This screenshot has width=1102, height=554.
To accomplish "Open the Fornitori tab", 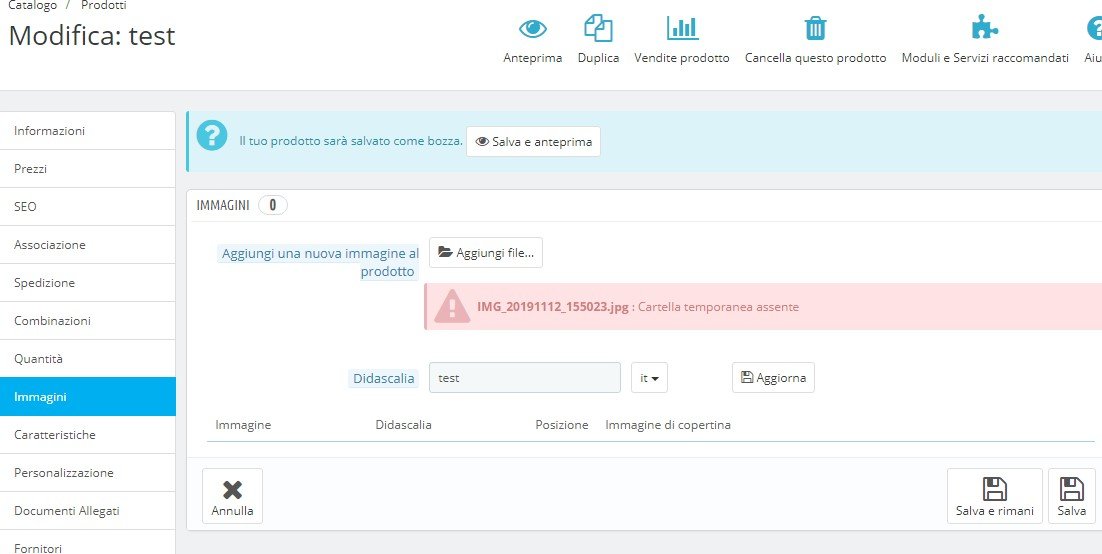I will pyautogui.click(x=87, y=542).
